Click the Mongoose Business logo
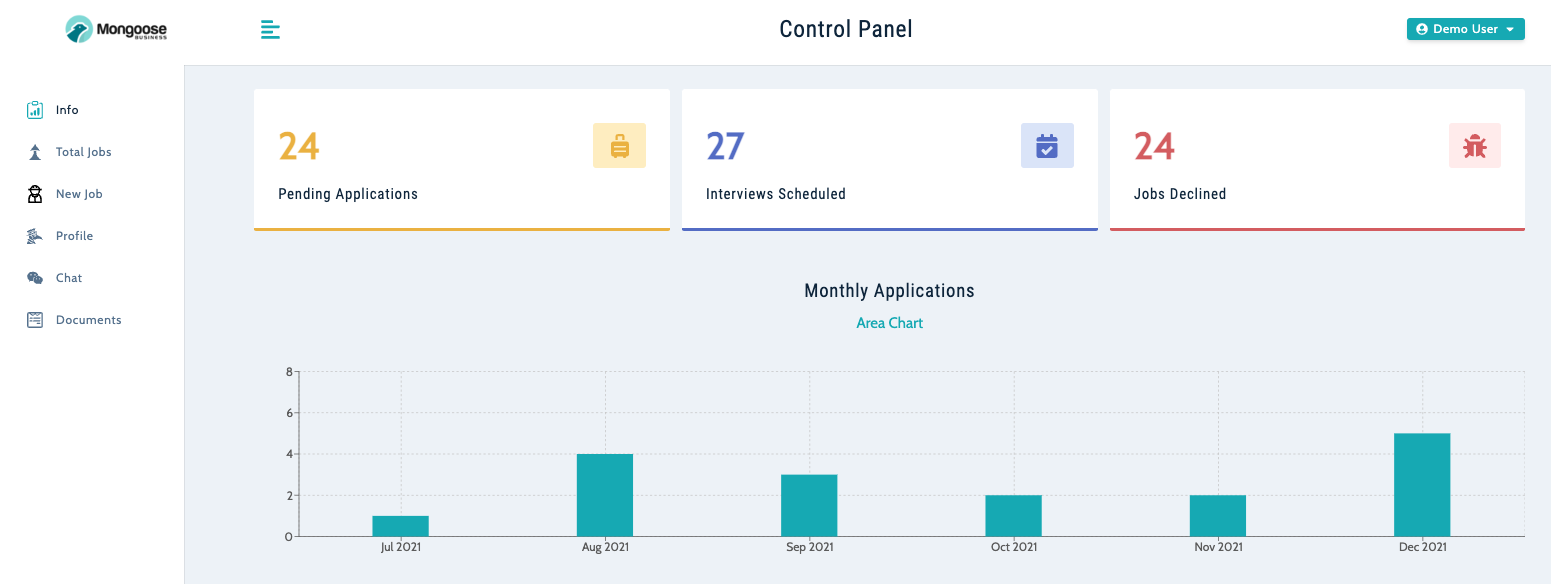The image size is (1551, 584). pos(116,30)
